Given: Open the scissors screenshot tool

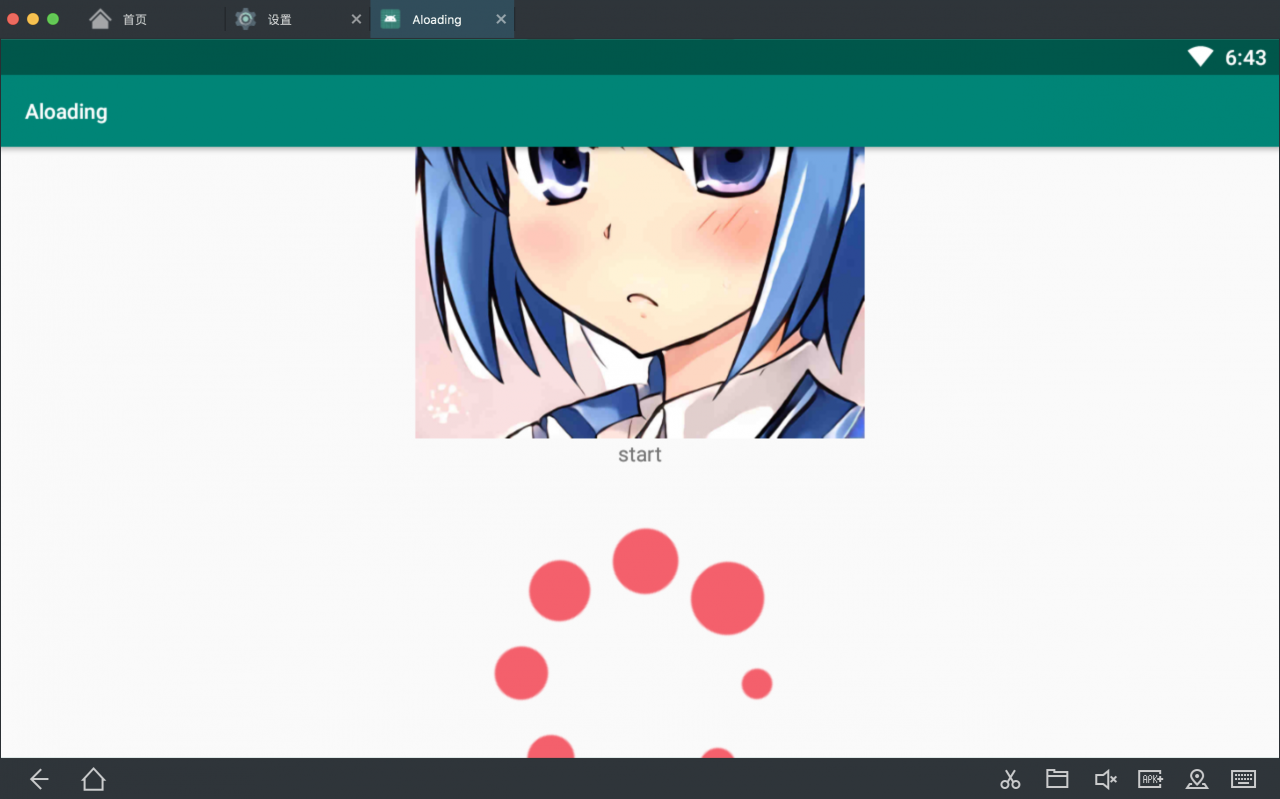Looking at the screenshot, I should (x=1010, y=779).
